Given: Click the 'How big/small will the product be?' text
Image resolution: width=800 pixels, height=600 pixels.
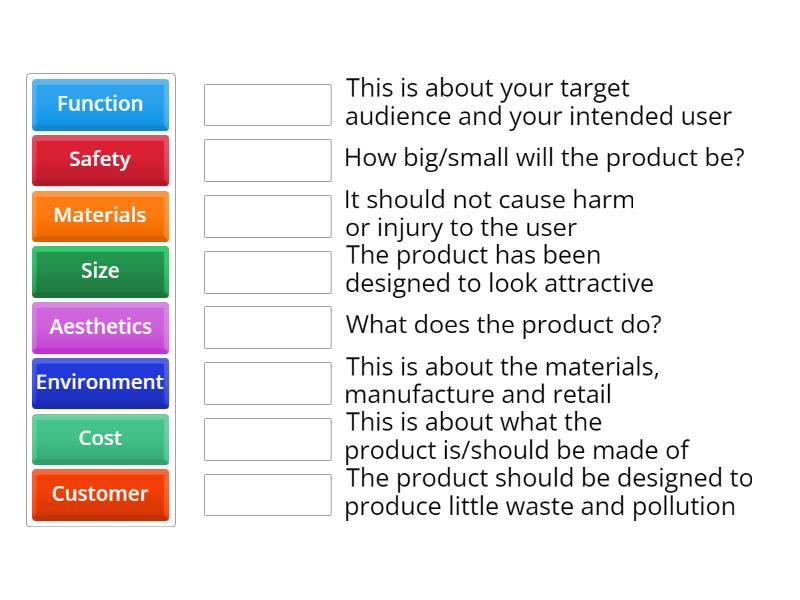Looking at the screenshot, I should pyautogui.click(x=544, y=158).
